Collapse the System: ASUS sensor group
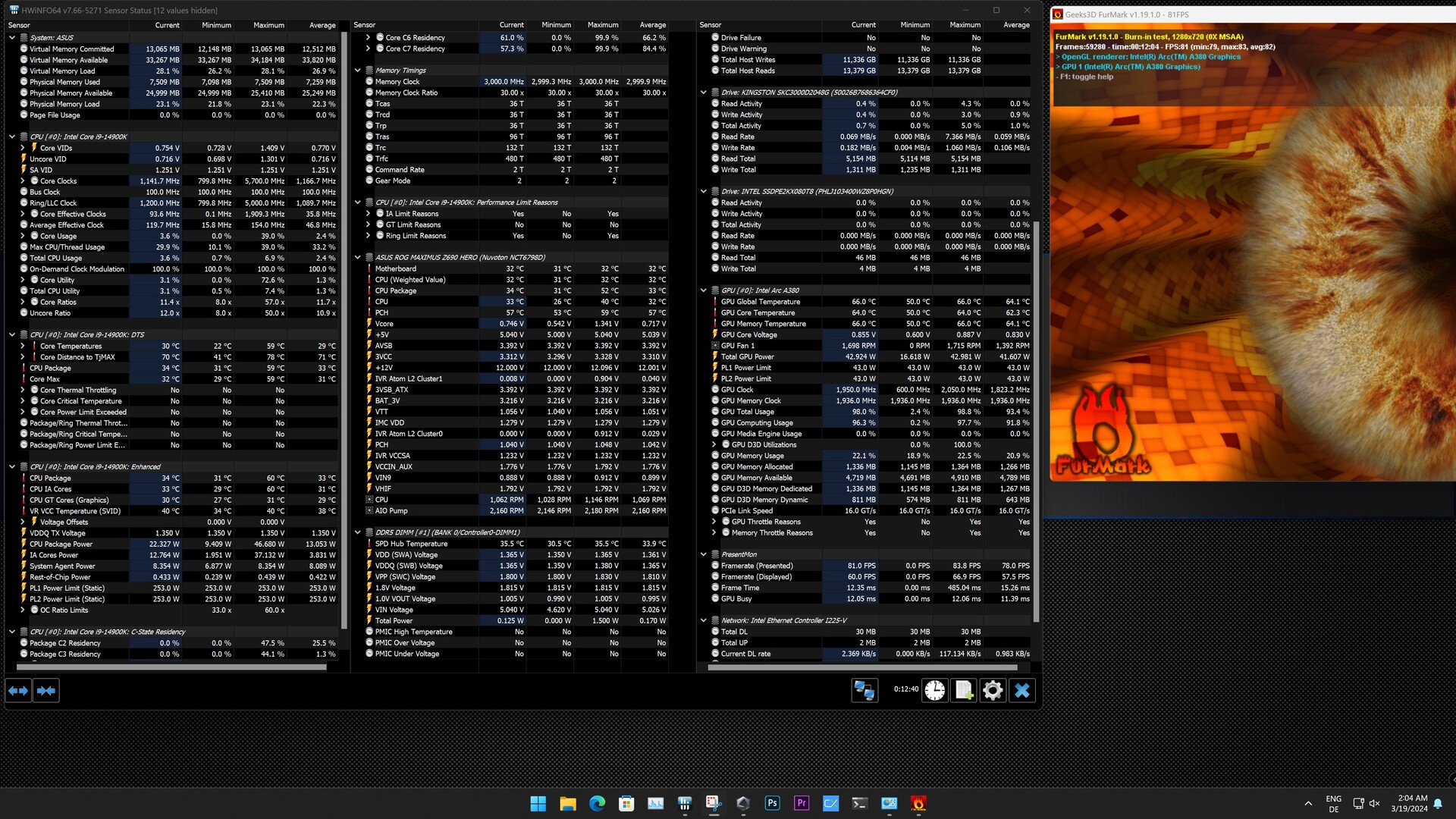Viewport: 1456px width, 819px height. click(12, 37)
